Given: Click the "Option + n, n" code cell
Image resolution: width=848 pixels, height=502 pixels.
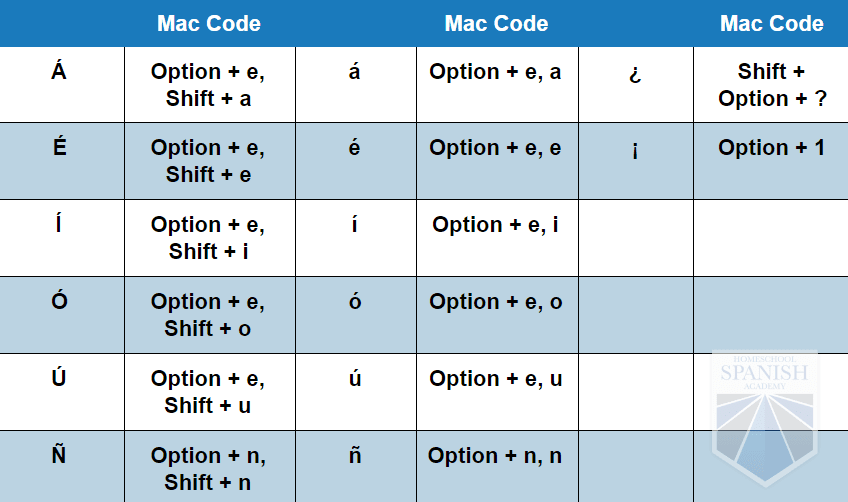Looking at the screenshot, I should pyautogui.click(x=495, y=456).
